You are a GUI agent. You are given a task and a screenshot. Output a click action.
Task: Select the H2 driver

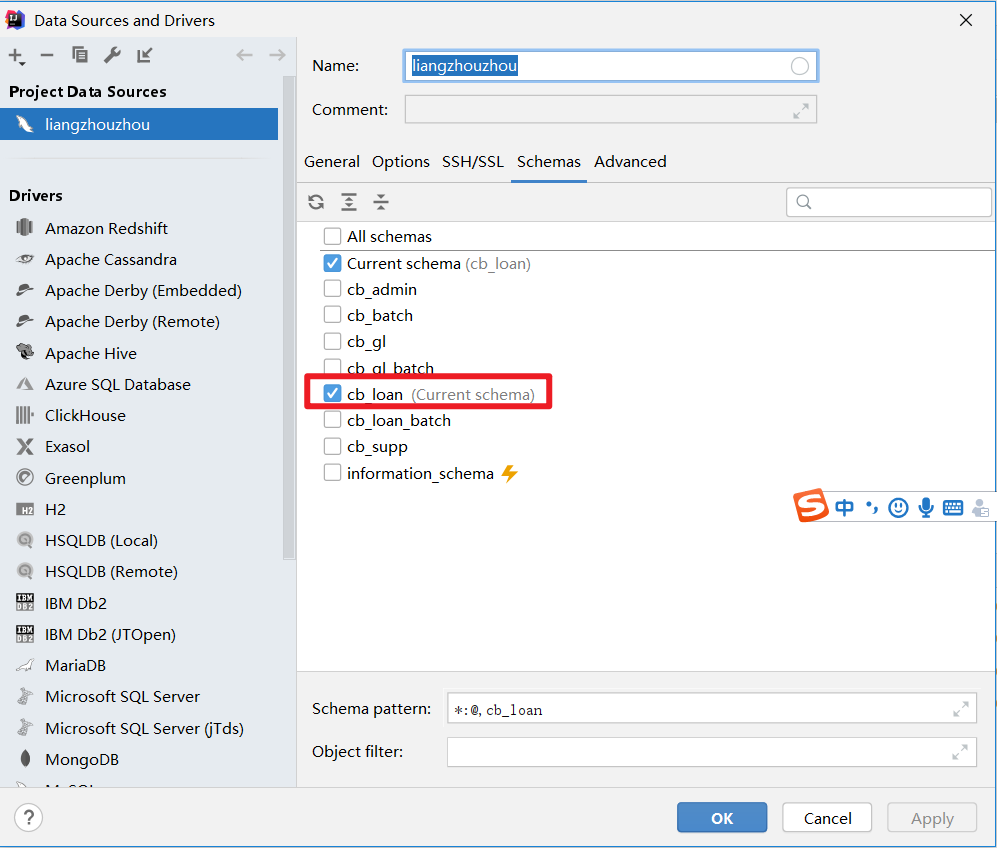55,510
